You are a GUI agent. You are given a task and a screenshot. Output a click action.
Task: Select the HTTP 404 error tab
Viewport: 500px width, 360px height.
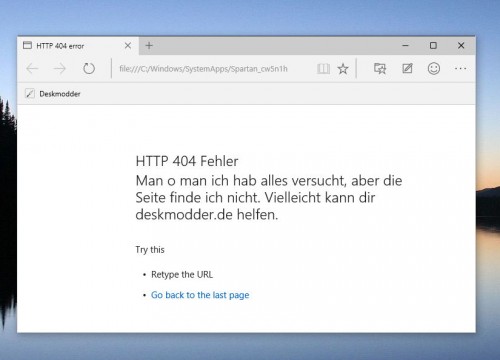click(x=78, y=46)
